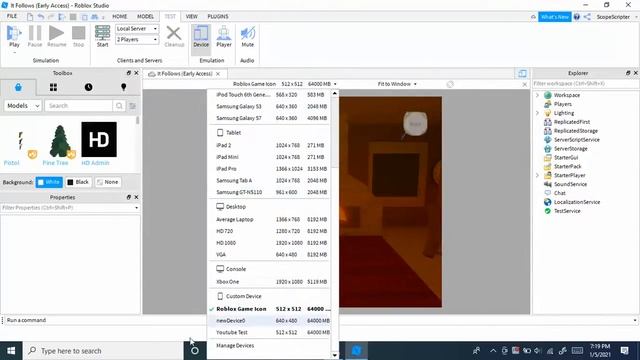Screen dimensions: 640x360
Task: Select iPad Pro from device list
Action: [270, 169]
